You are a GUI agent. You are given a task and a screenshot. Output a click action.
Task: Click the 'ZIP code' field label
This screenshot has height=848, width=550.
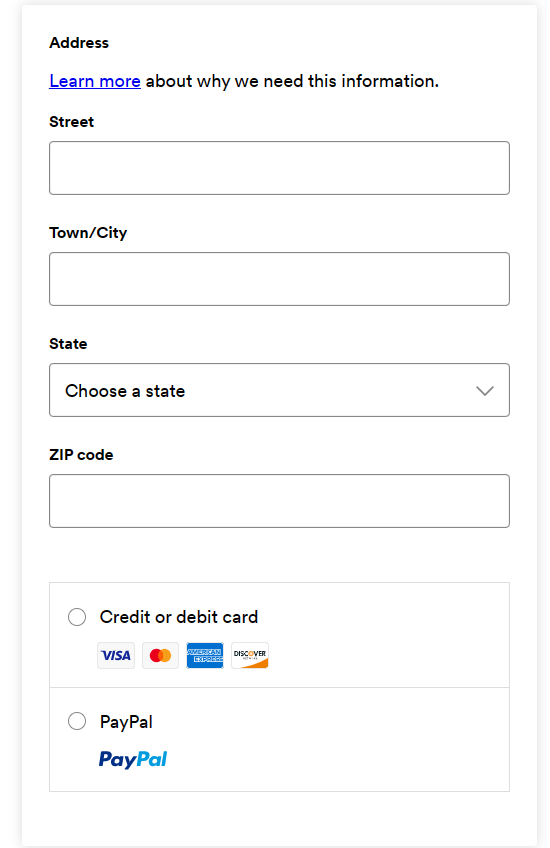81,455
